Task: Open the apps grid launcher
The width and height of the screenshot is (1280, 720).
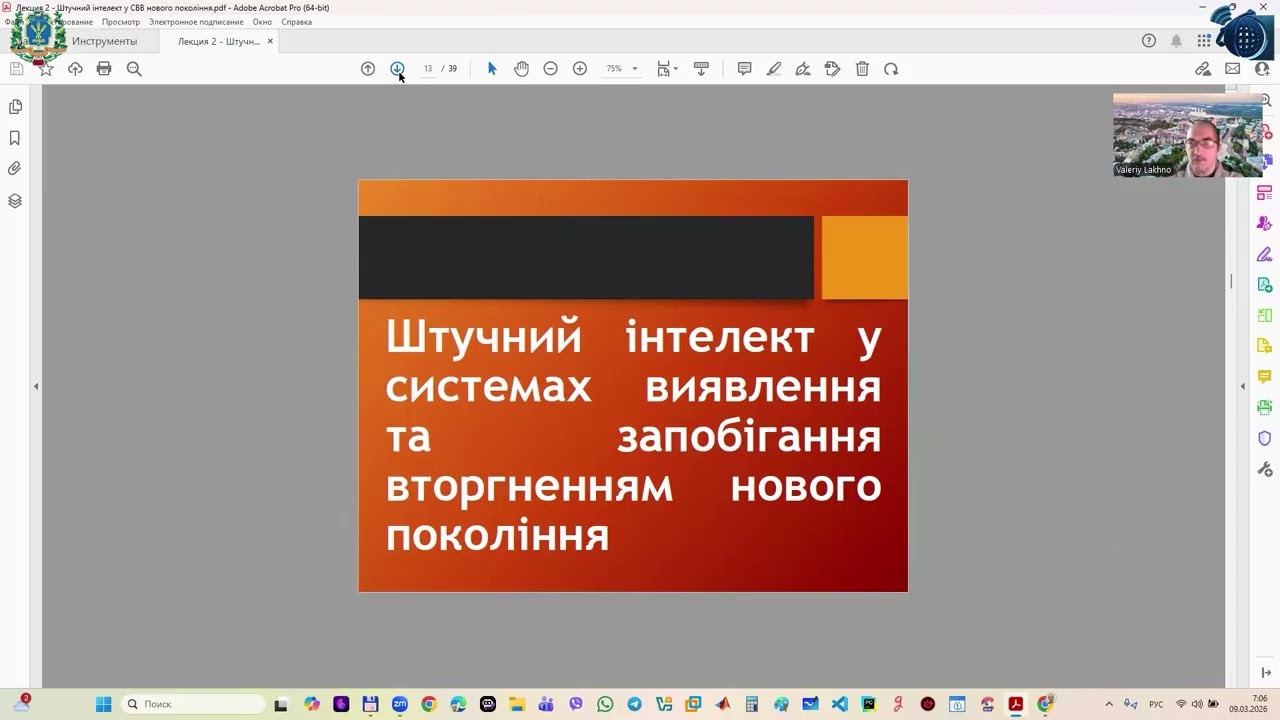Action: [1204, 41]
